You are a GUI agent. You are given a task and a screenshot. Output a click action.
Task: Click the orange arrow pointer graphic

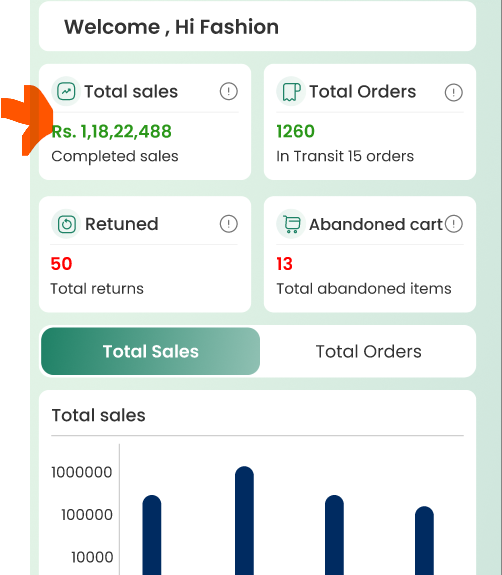(x=27, y=120)
